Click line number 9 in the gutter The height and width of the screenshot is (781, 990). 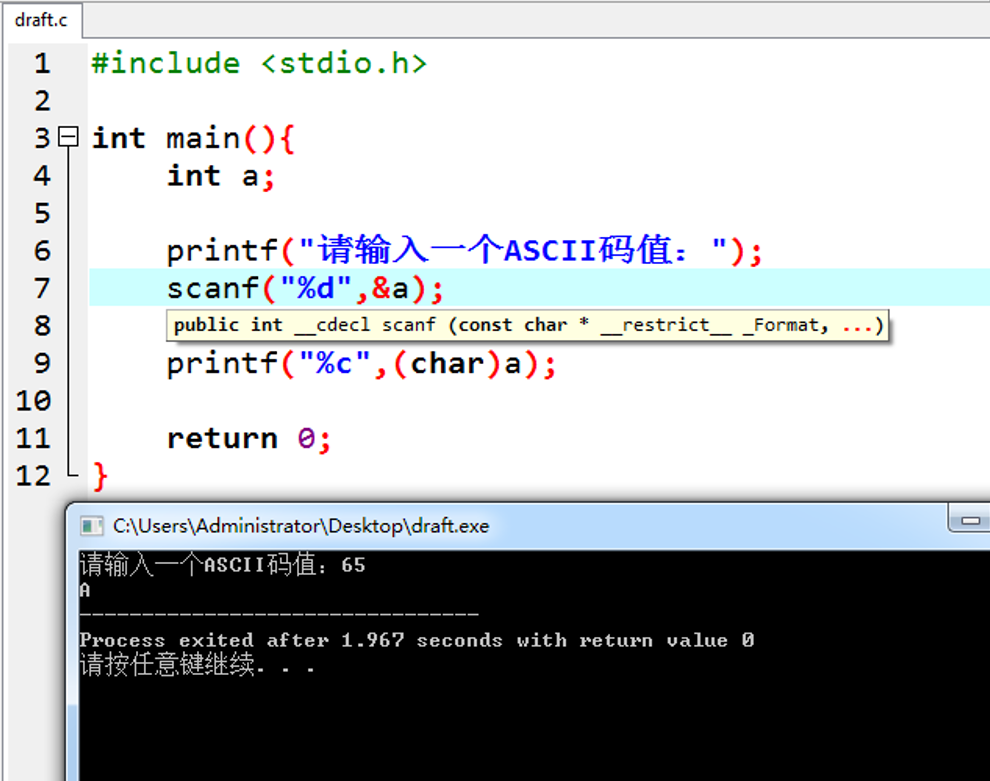coord(42,364)
